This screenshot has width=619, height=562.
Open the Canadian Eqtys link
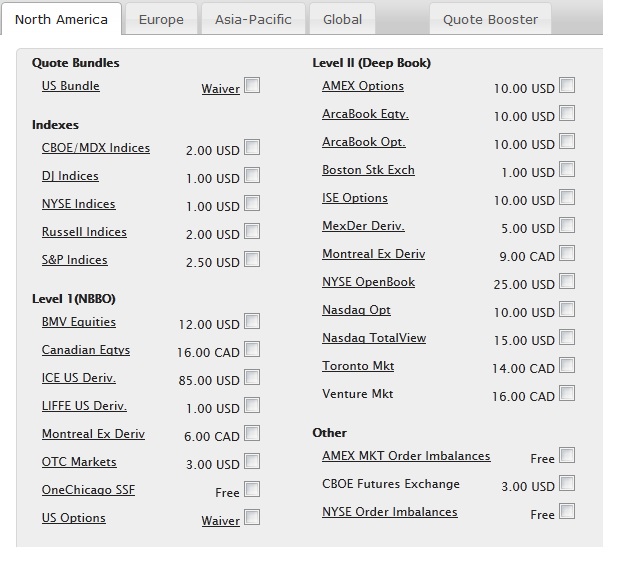86,350
